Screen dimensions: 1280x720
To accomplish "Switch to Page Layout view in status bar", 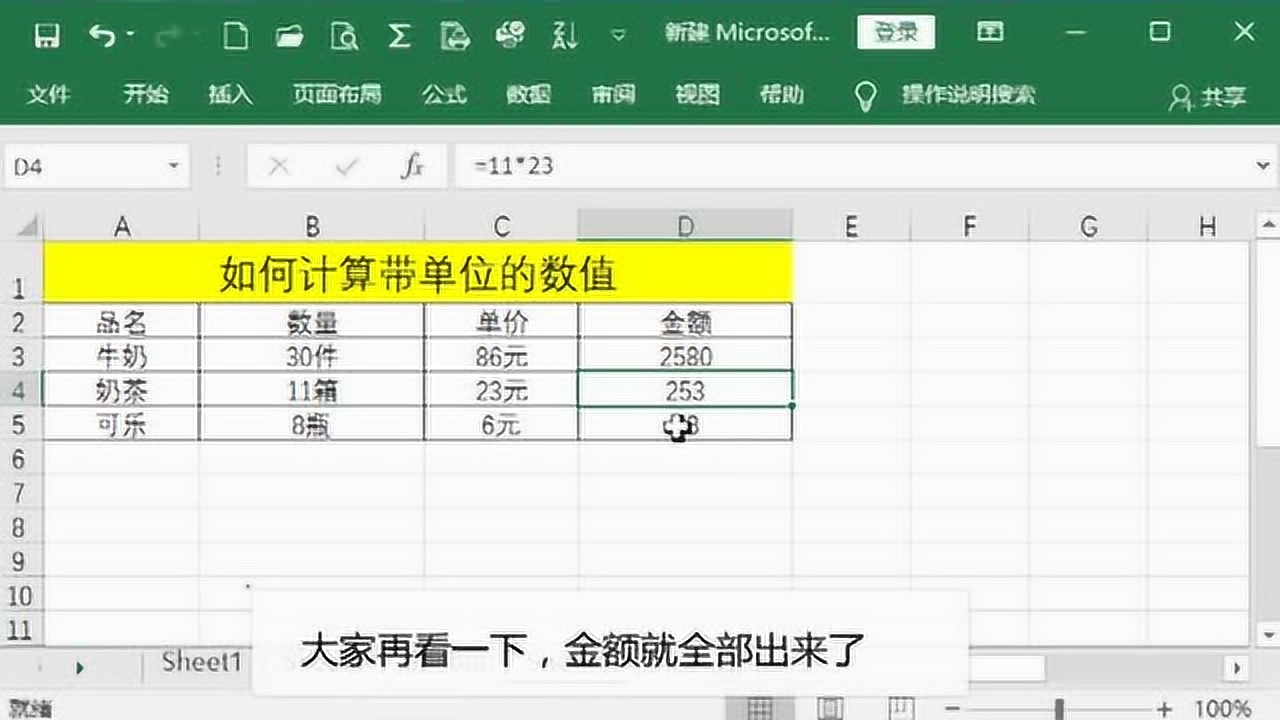I will [831, 708].
